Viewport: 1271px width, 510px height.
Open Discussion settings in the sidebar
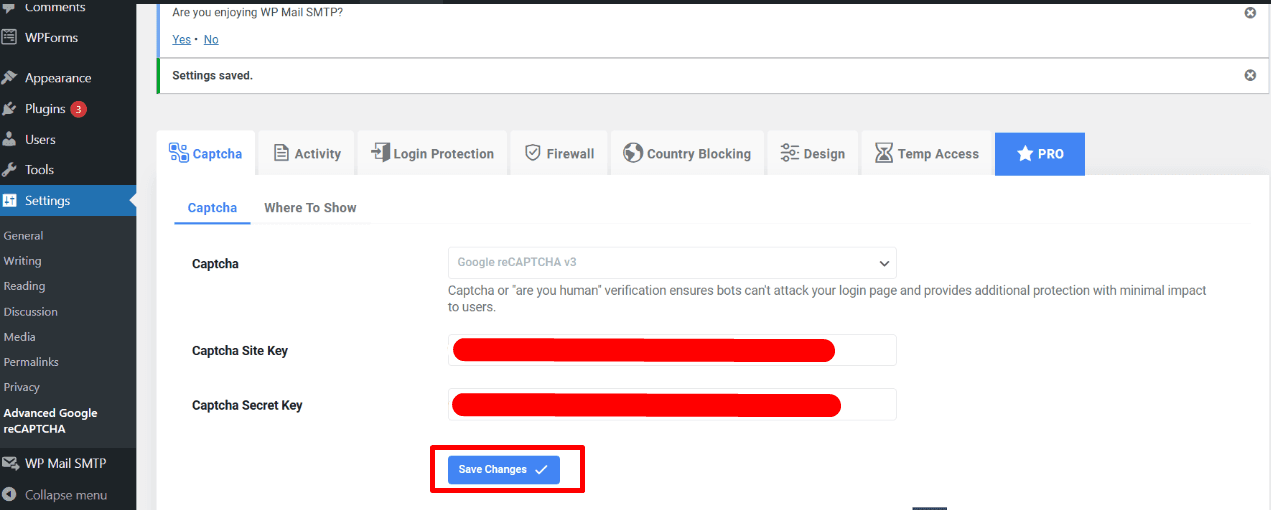pyautogui.click(x=30, y=312)
